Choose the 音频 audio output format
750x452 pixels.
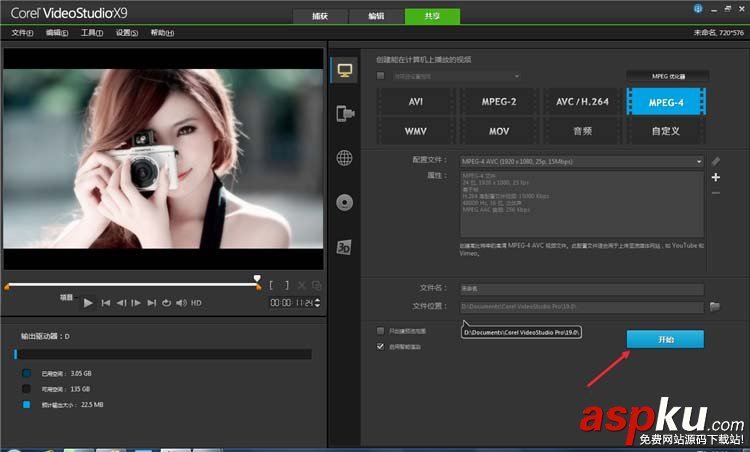[x=582, y=131]
